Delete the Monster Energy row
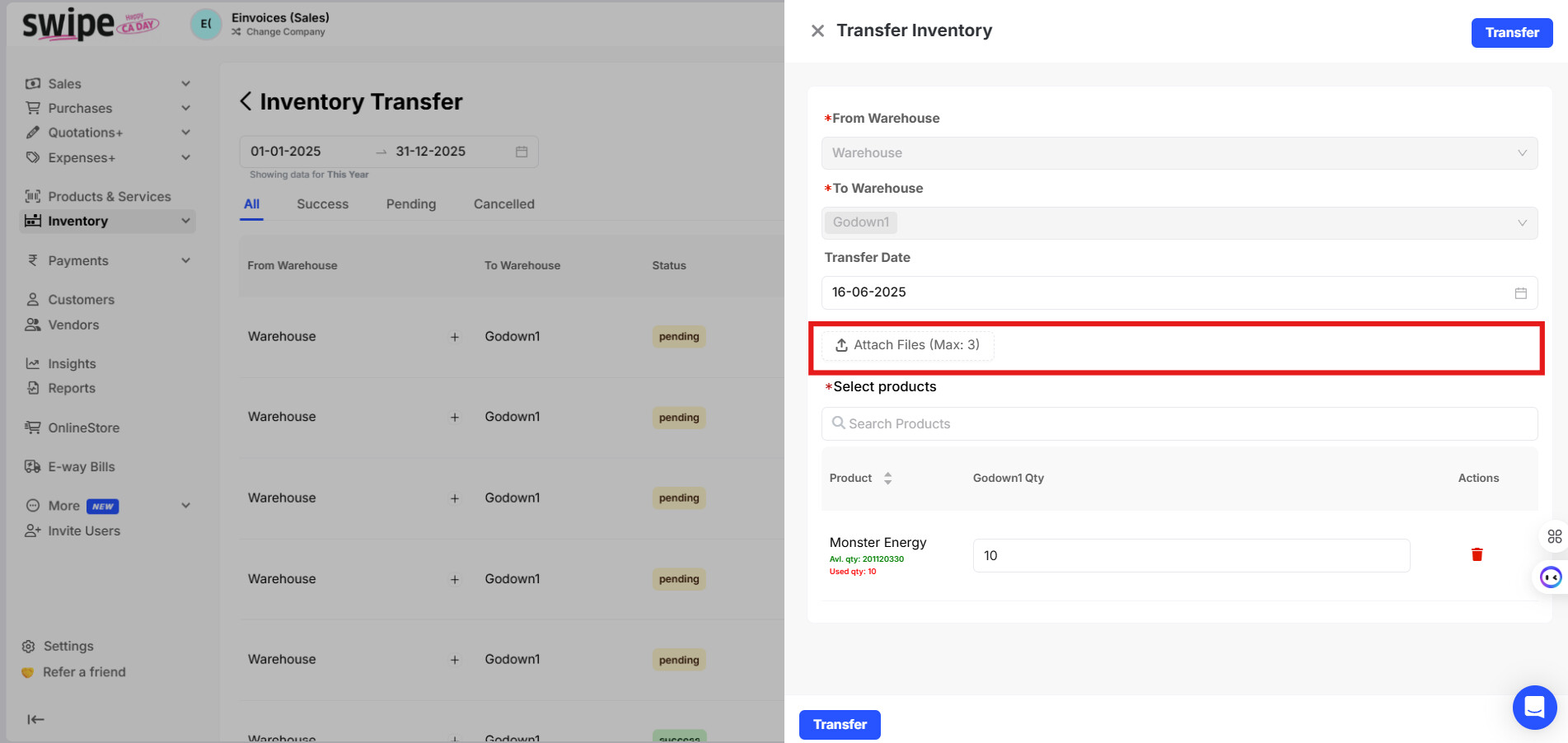 coord(1477,554)
